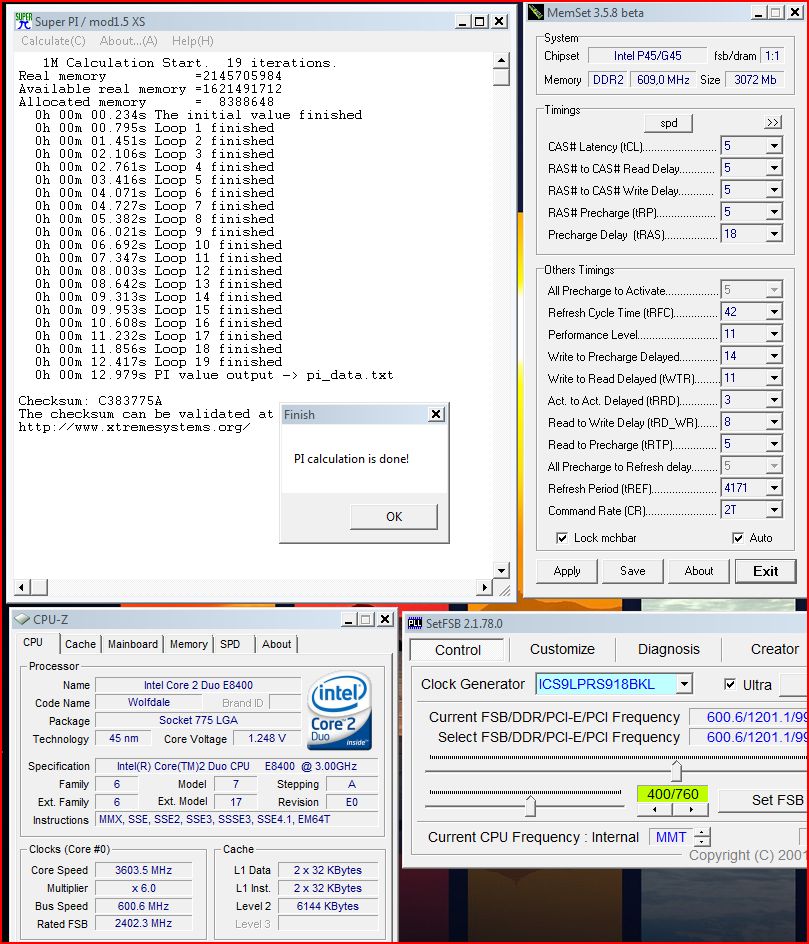Open Command Rate (CR) dropdown
809x944 pixels.
click(x=775, y=511)
